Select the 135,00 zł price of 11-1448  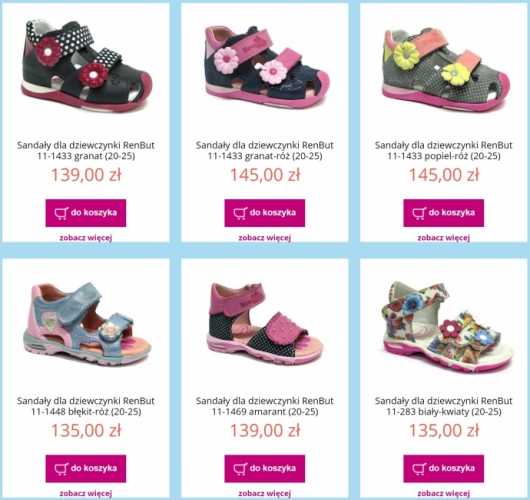click(x=86, y=430)
